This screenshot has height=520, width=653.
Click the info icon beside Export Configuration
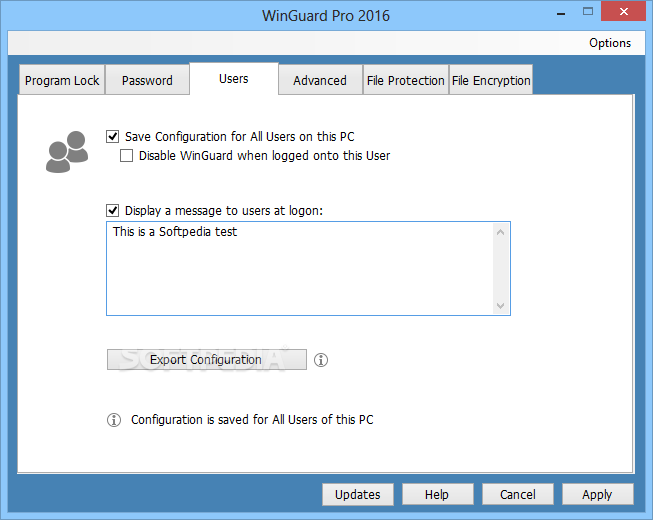click(x=321, y=360)
